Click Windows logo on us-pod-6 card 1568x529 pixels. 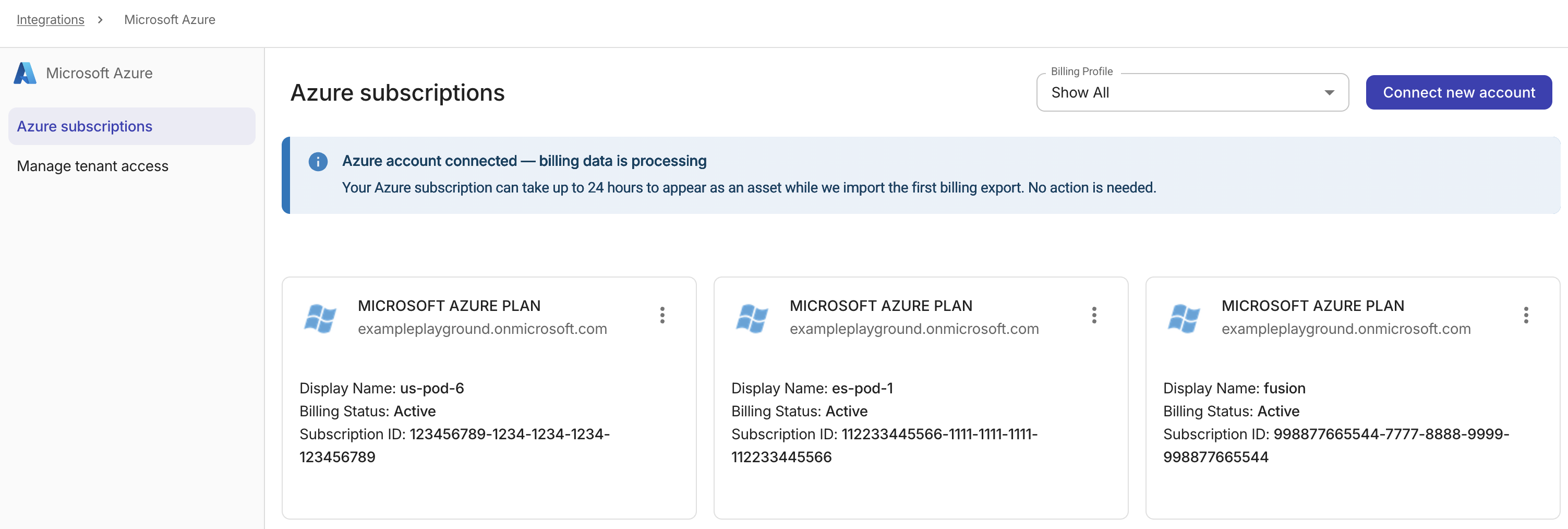tap(320, 318)
